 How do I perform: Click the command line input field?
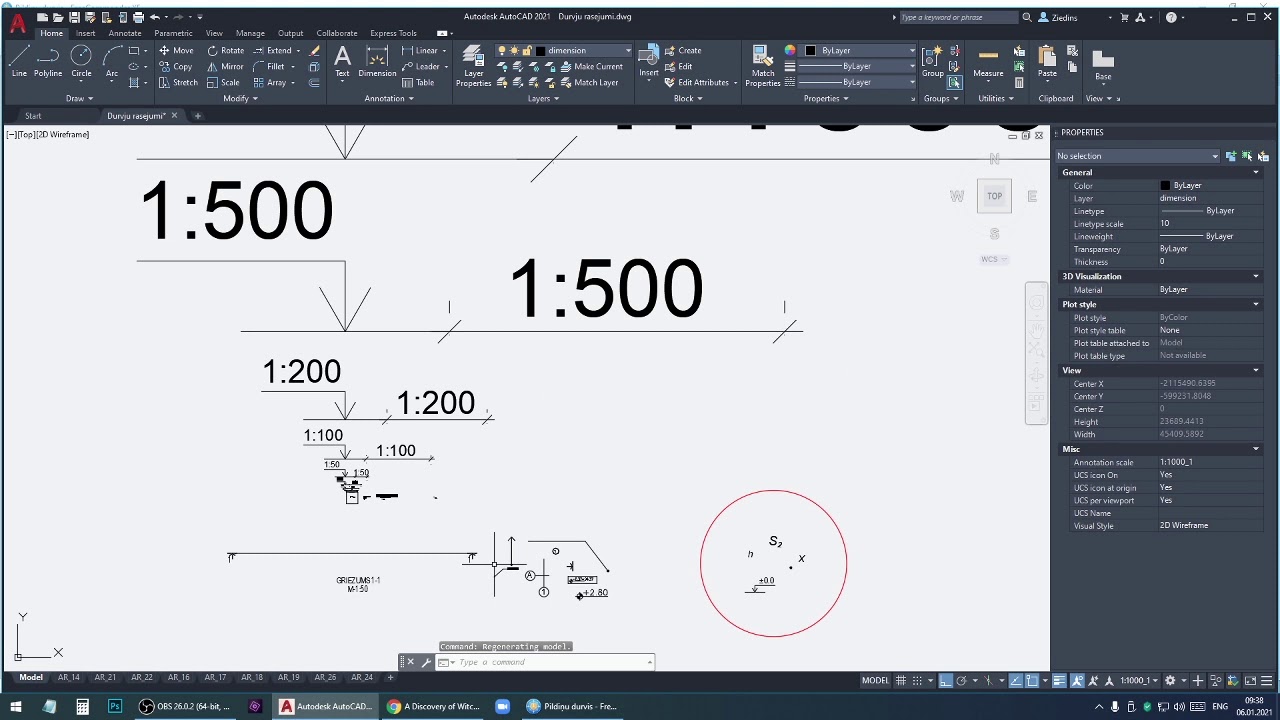click(x=549, y=662)
